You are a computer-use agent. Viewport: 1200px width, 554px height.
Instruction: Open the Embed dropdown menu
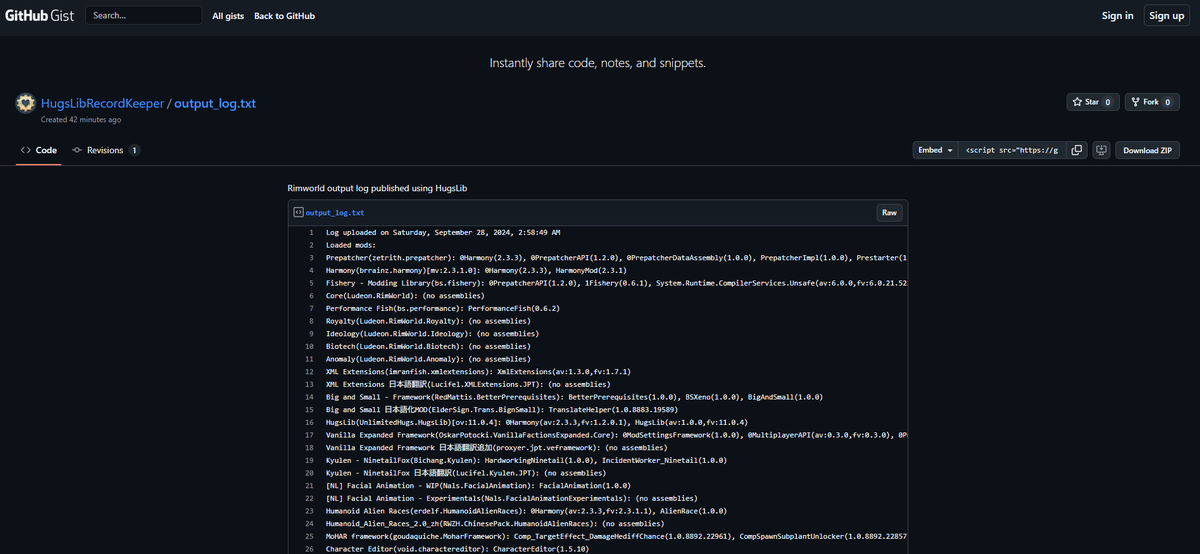coord(935,150)
